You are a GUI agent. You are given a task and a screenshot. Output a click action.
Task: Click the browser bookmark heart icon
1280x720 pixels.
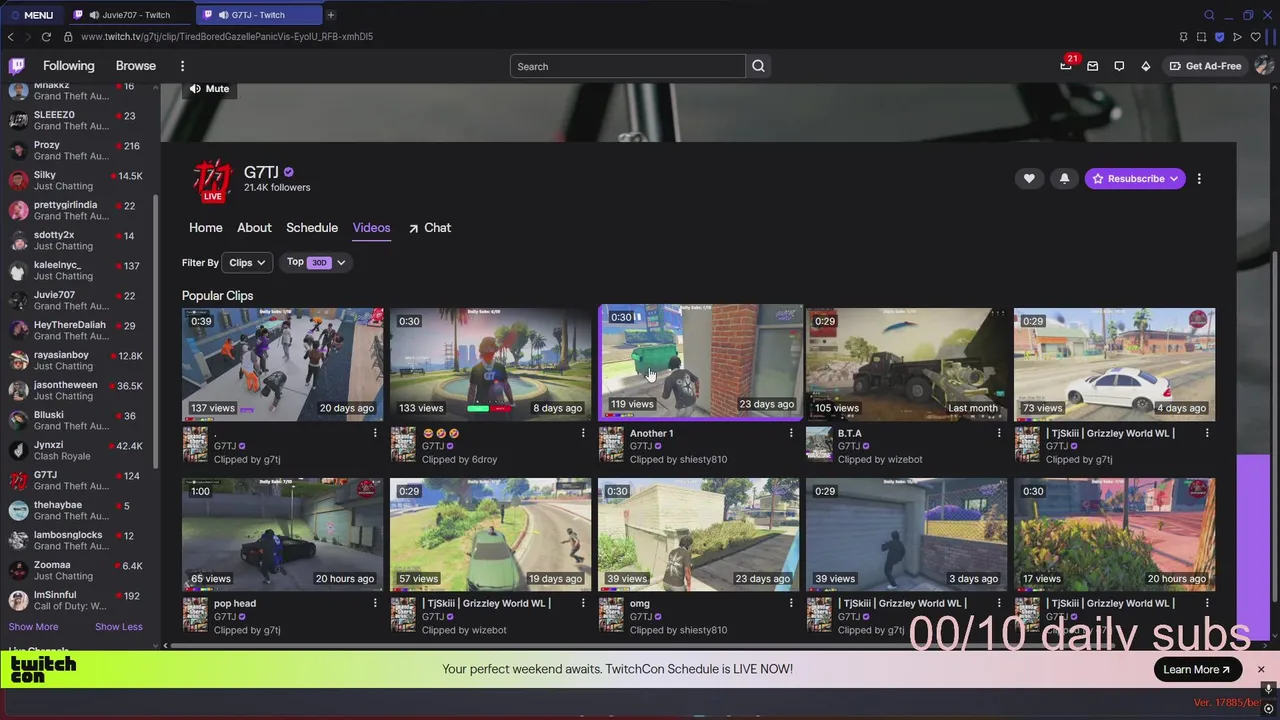(1255, 37)
